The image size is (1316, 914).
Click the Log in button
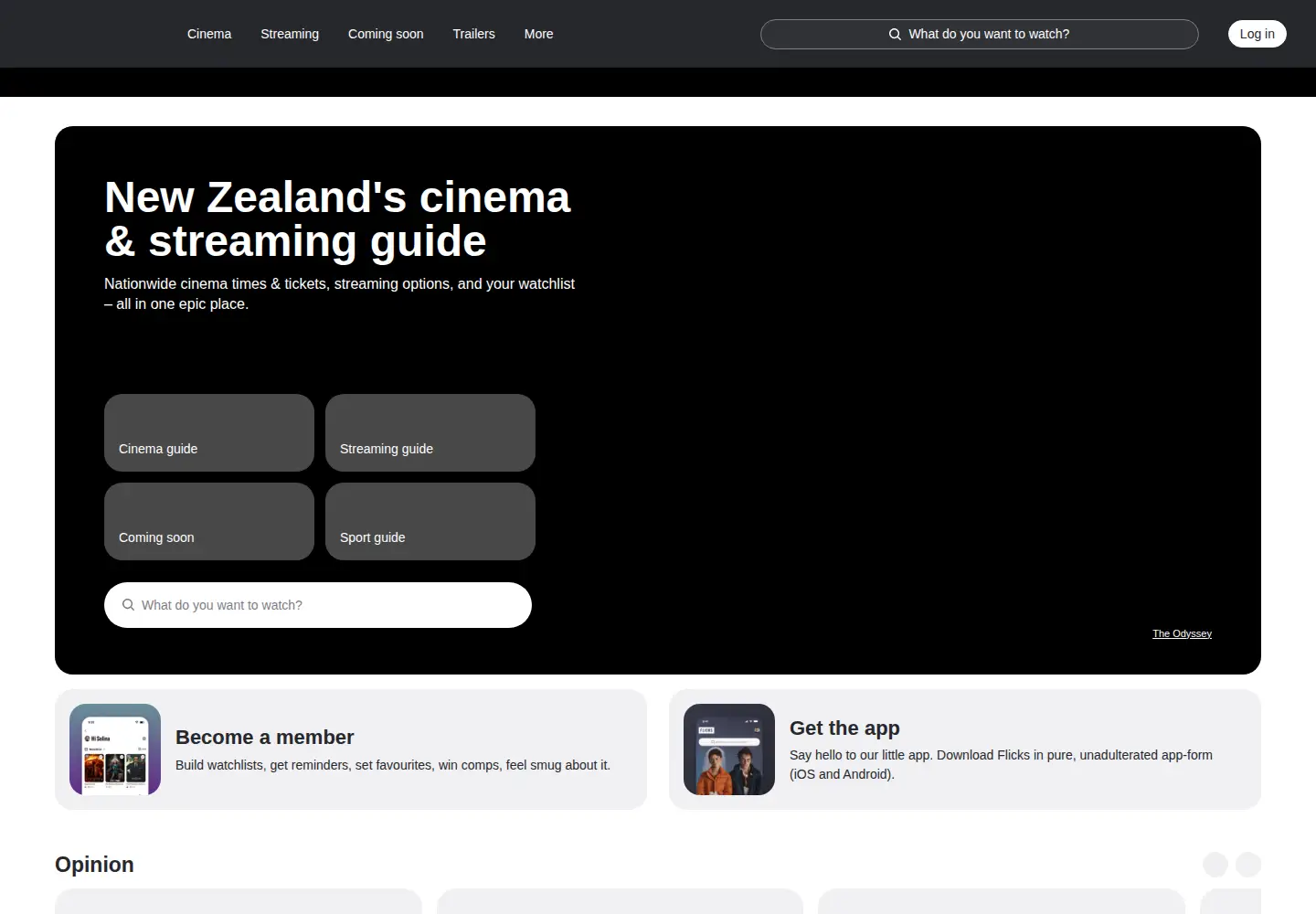tap(1257, 34)
